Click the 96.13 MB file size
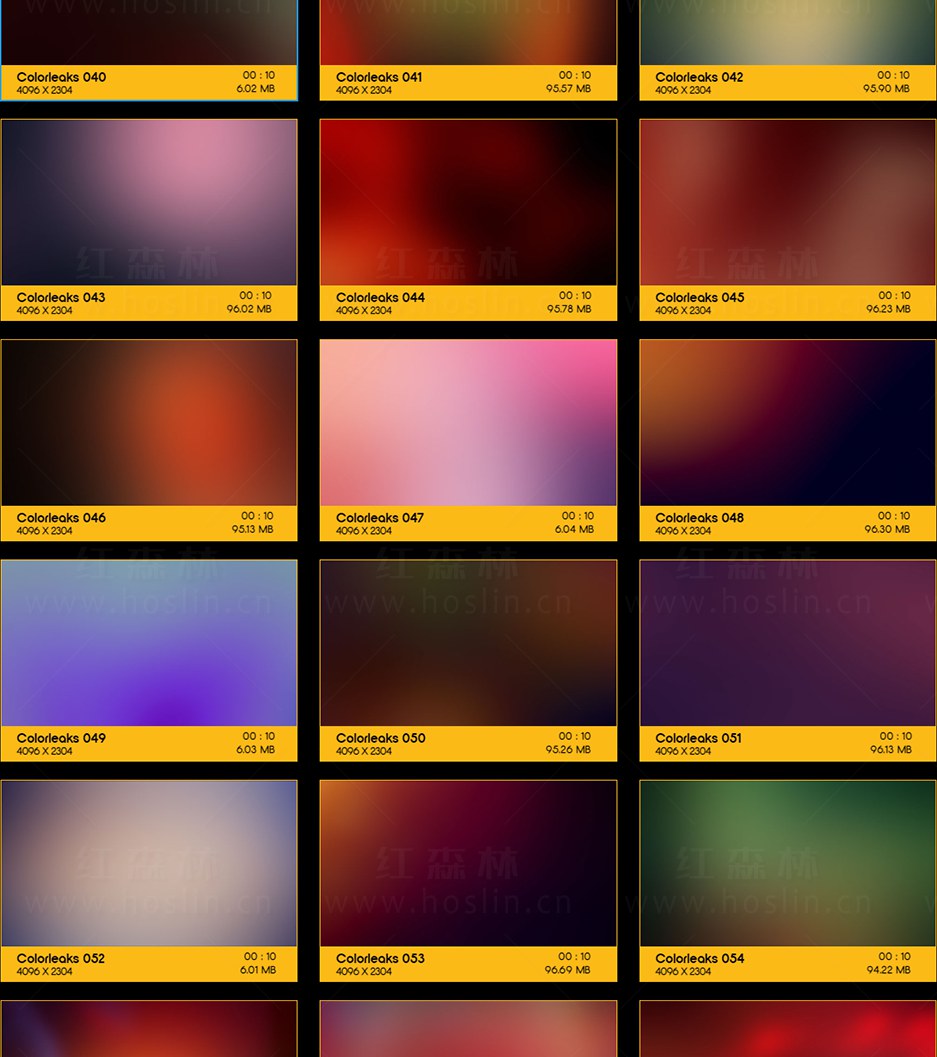 [x=890, y=750]
